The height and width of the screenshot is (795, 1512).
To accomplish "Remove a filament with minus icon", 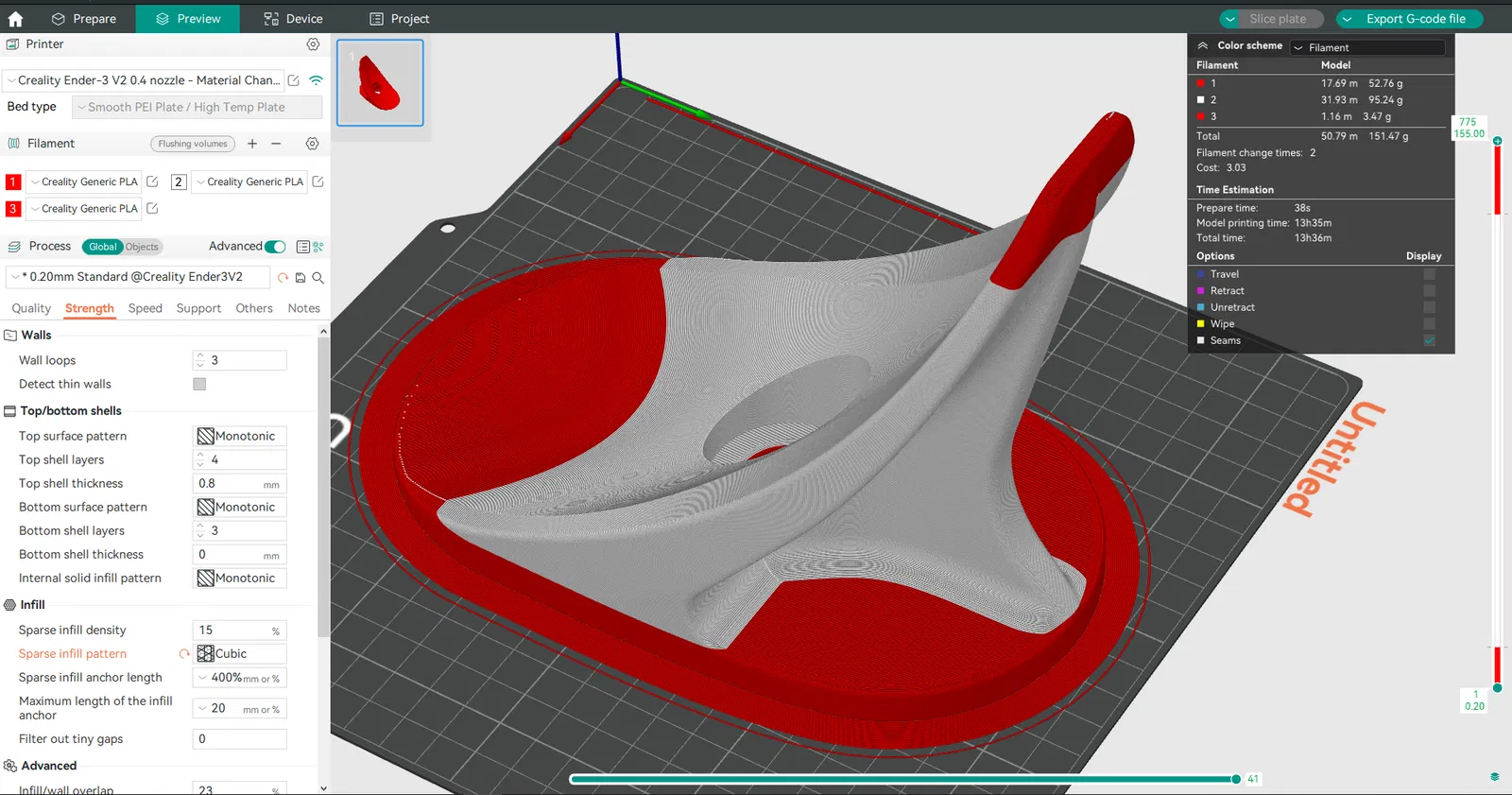I will (x=276, y=144).
